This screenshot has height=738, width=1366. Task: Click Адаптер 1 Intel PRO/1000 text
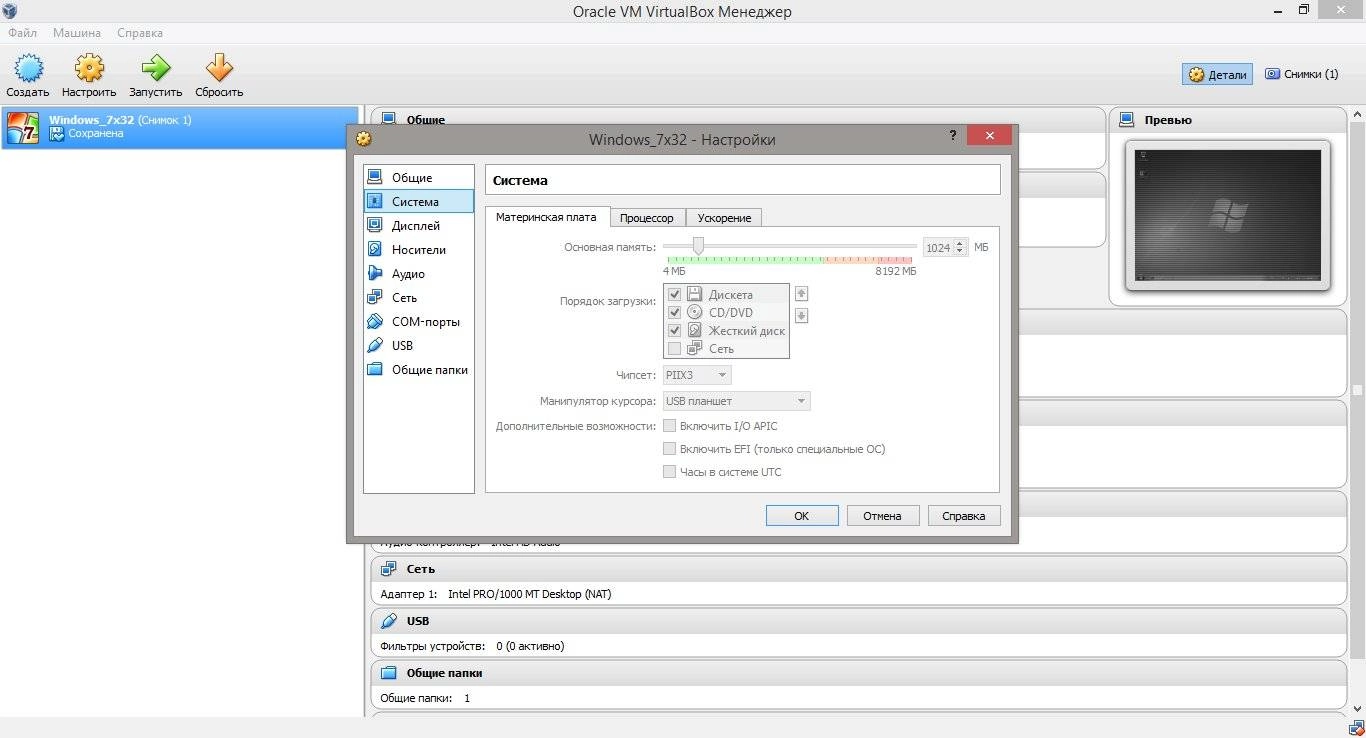pyautogui.click(x=495, y=594)
